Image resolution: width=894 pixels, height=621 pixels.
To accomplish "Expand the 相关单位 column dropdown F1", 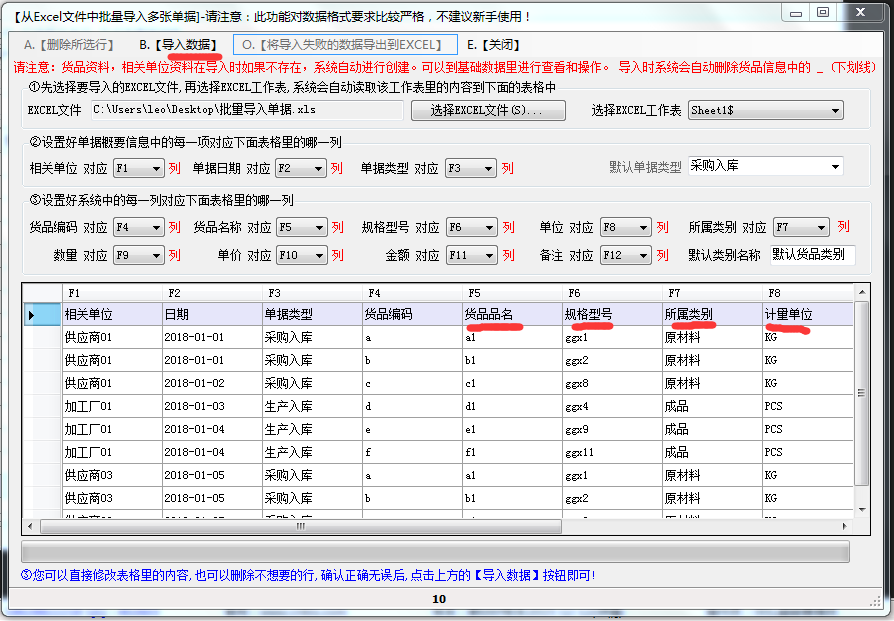I will (x=155, y=169).
